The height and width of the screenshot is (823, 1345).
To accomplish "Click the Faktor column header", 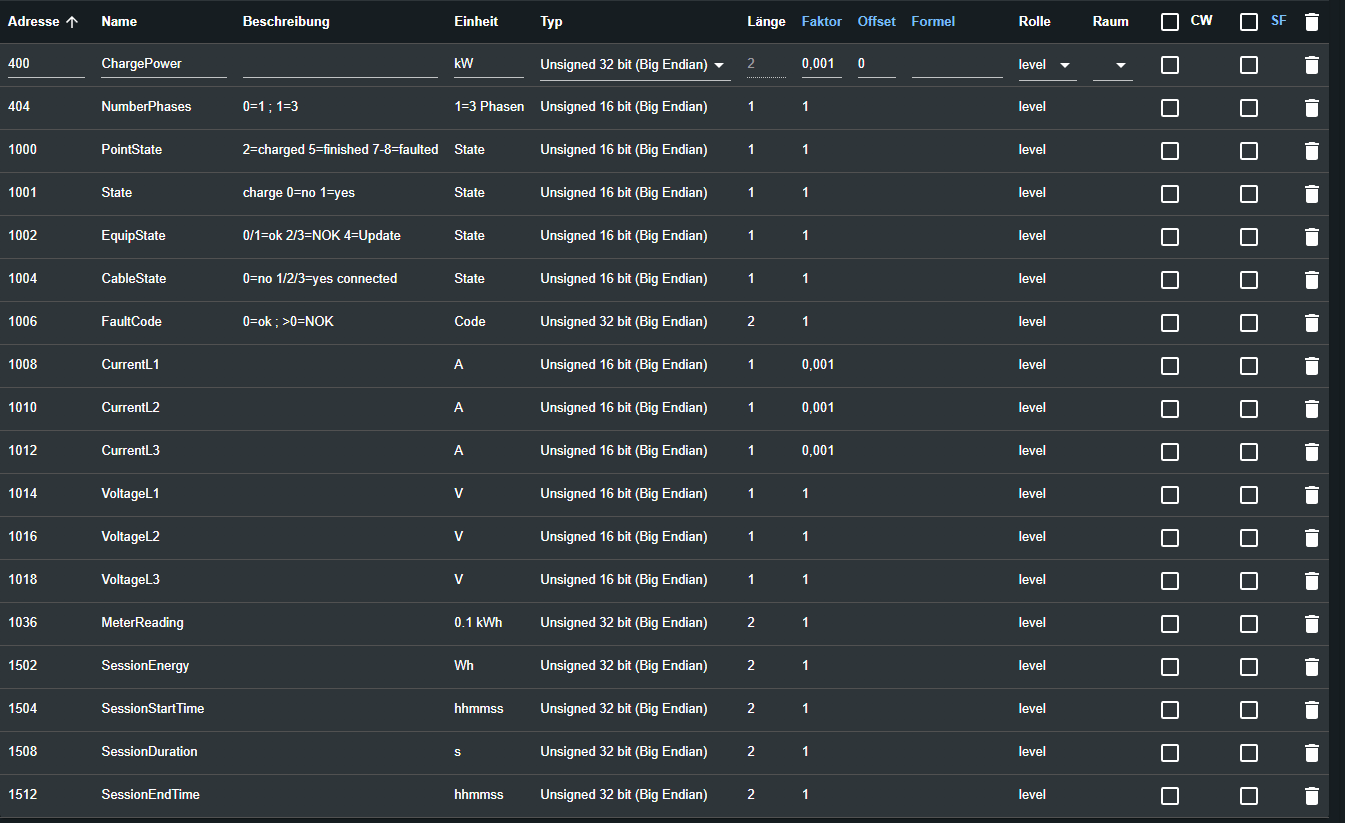I will coord(821,21).
